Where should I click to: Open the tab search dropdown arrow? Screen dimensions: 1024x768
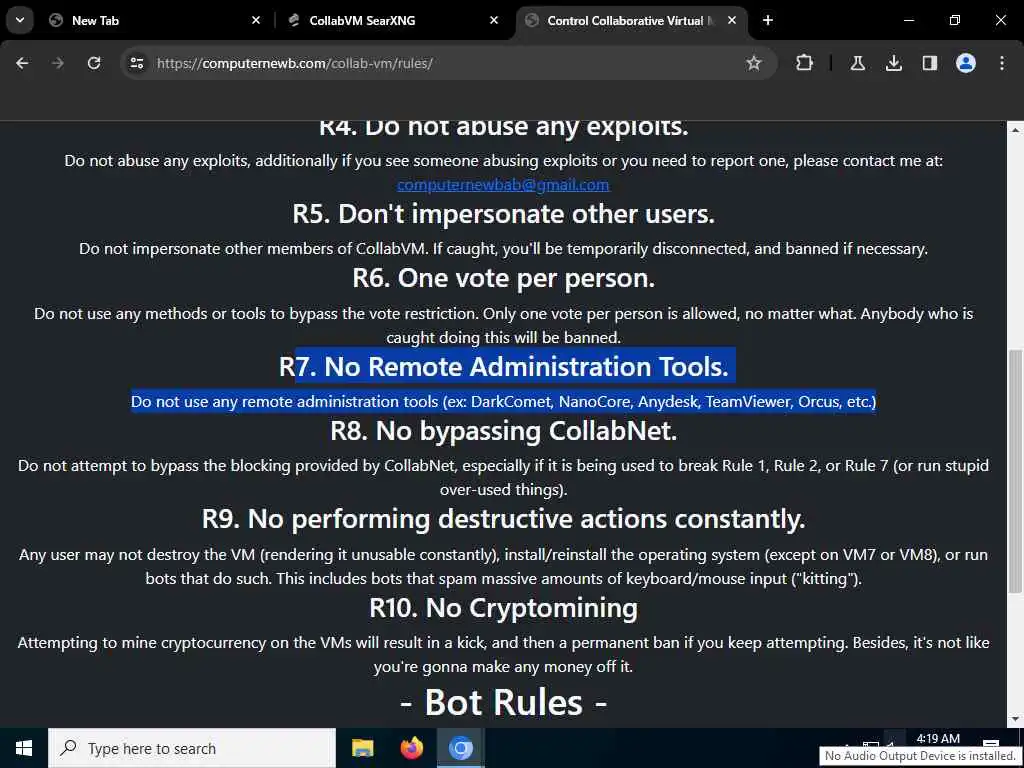coord(20,20)
